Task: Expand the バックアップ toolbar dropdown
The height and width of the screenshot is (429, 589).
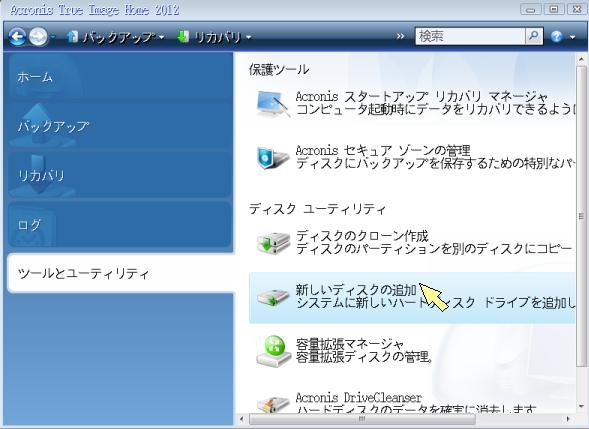Action: pos(162,37)
